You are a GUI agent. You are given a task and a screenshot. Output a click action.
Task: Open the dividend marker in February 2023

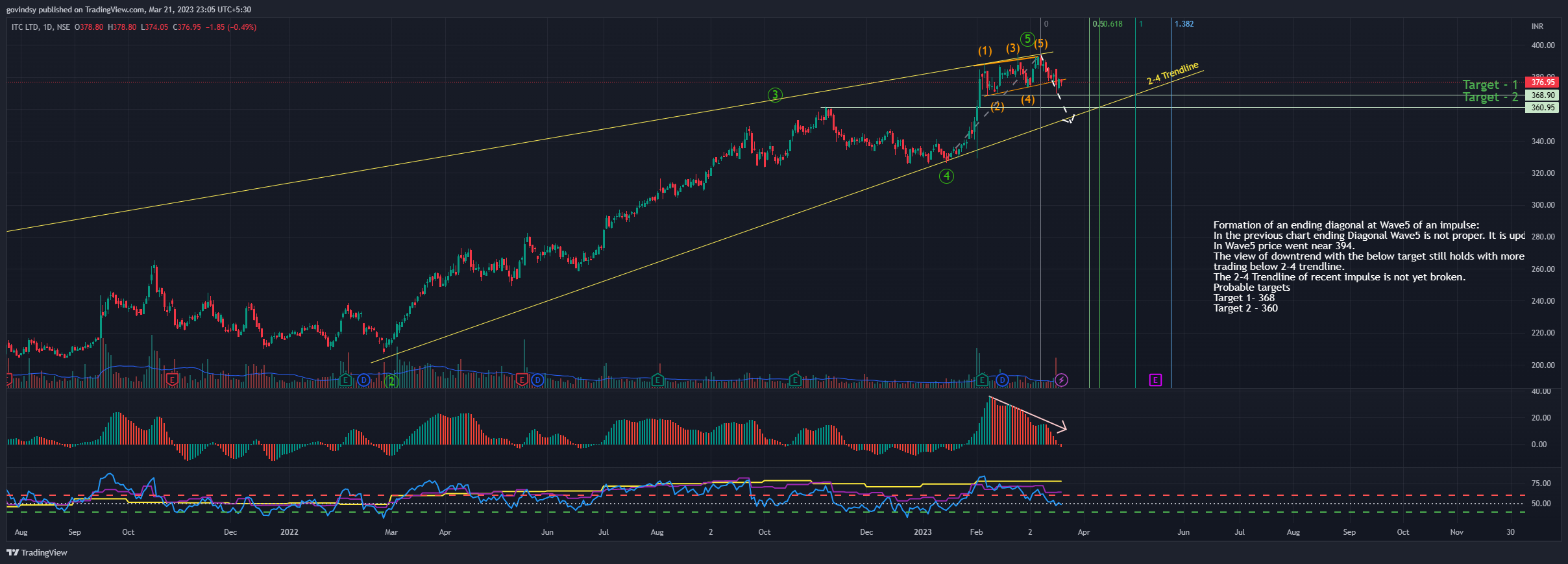point(1002,380)
